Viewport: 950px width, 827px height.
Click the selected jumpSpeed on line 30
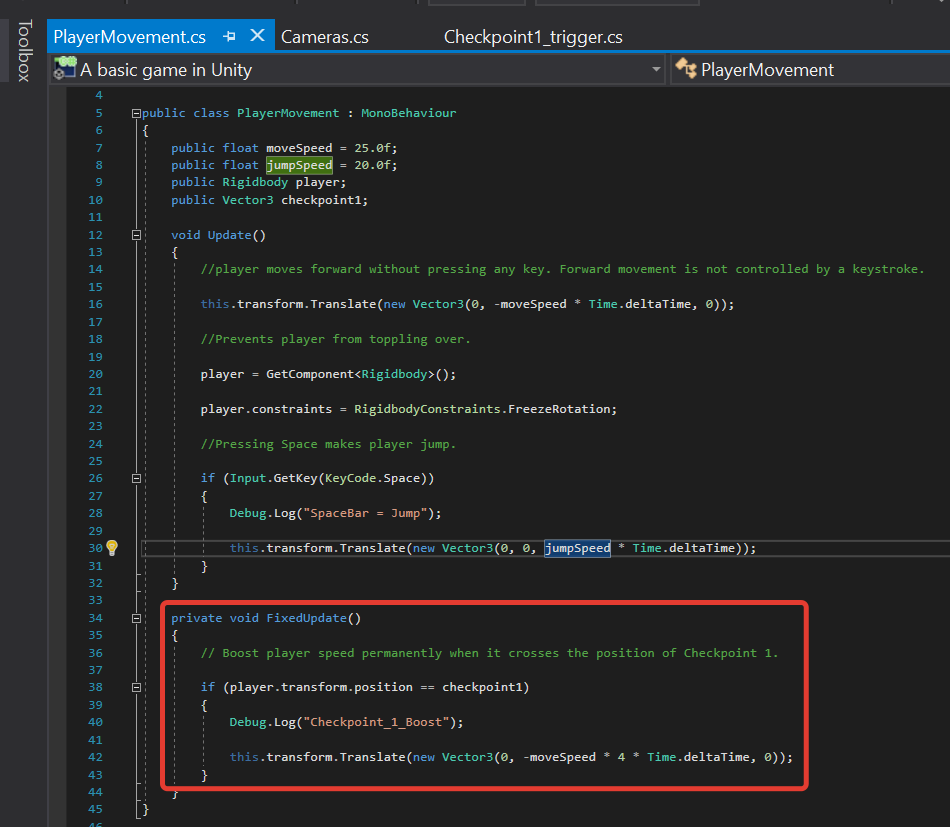[x=577, y=548]
